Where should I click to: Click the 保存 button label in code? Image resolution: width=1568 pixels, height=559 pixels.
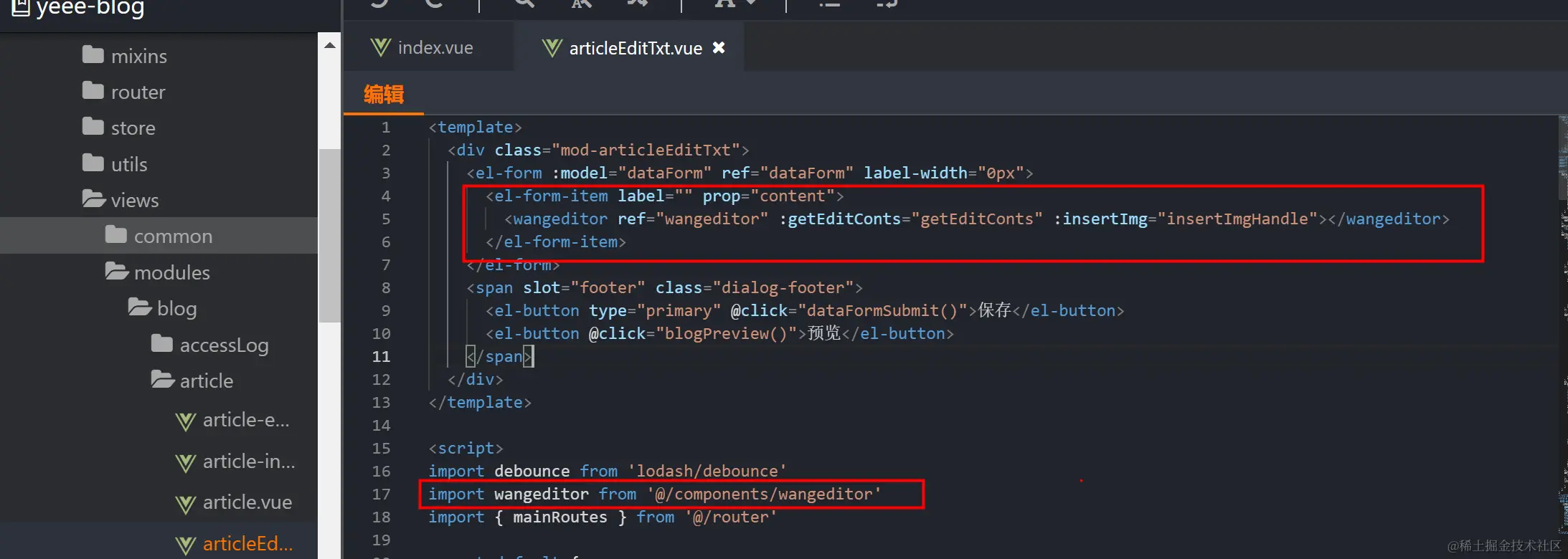(x=994, y=311)
